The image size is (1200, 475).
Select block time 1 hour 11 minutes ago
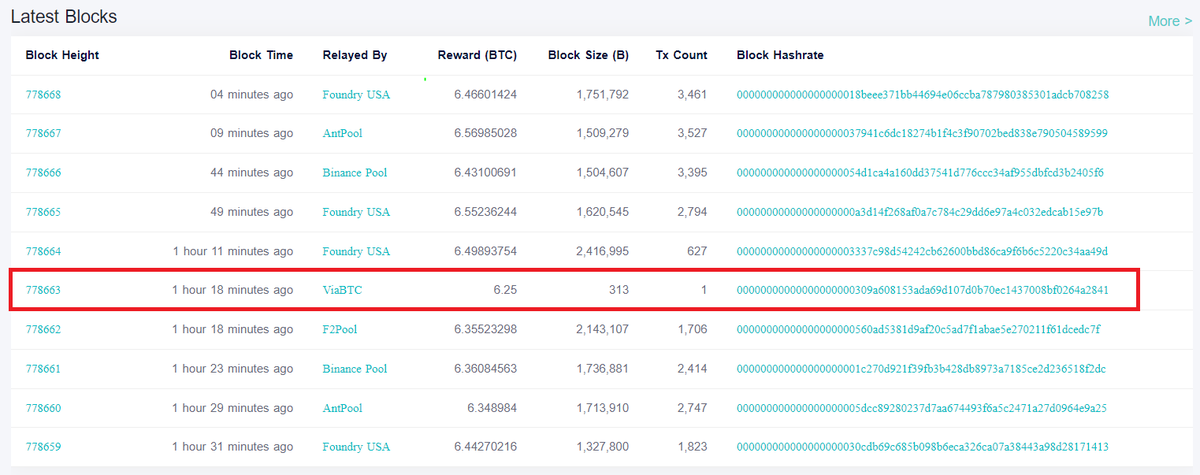233,251
